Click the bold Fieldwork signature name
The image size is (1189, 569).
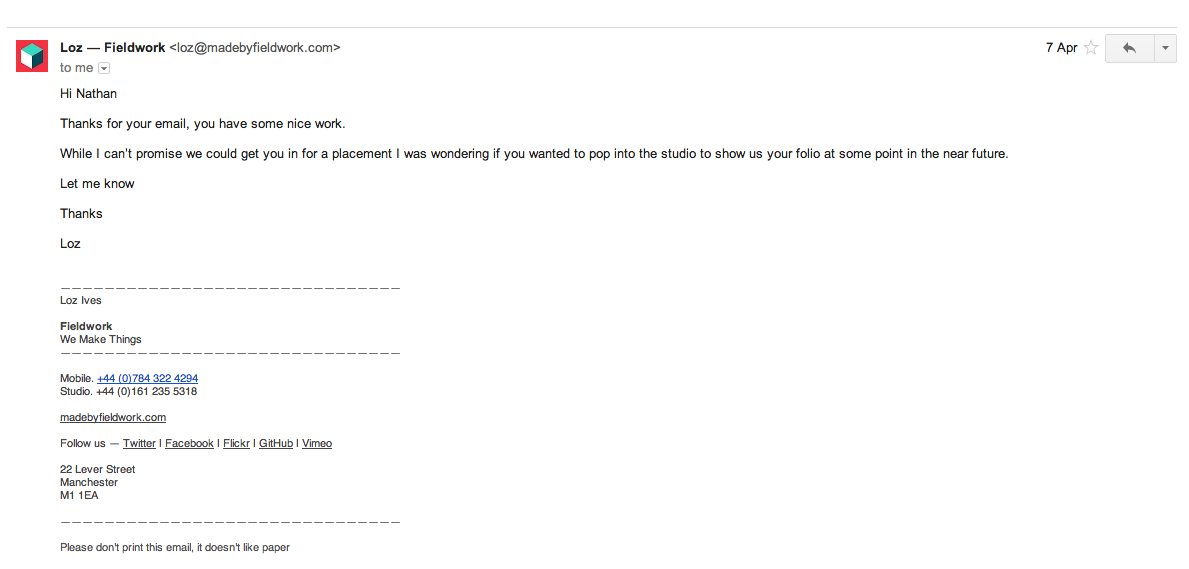point(86,327)
